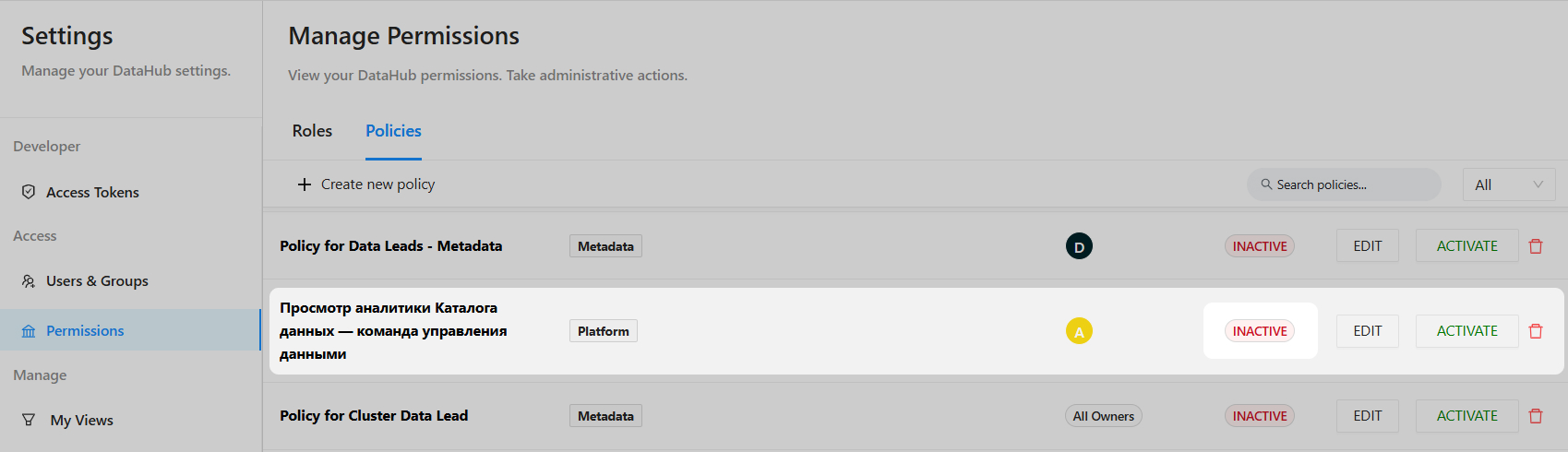Delete the Policy for Cluster Data Lead
The image size is (1568, 452).
click(x=1536, y=416)
